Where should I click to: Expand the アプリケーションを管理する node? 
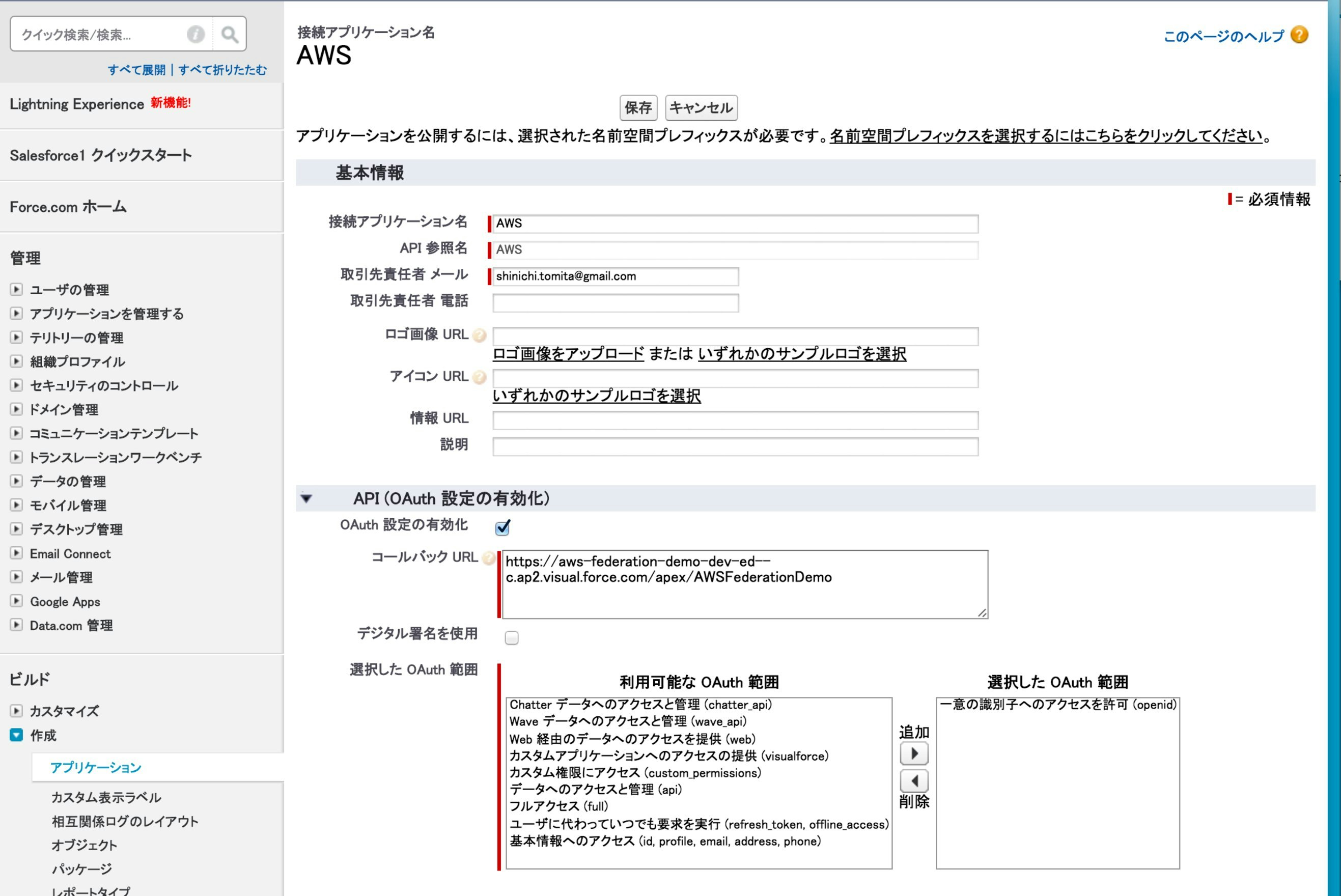click(x=16, y=314)
